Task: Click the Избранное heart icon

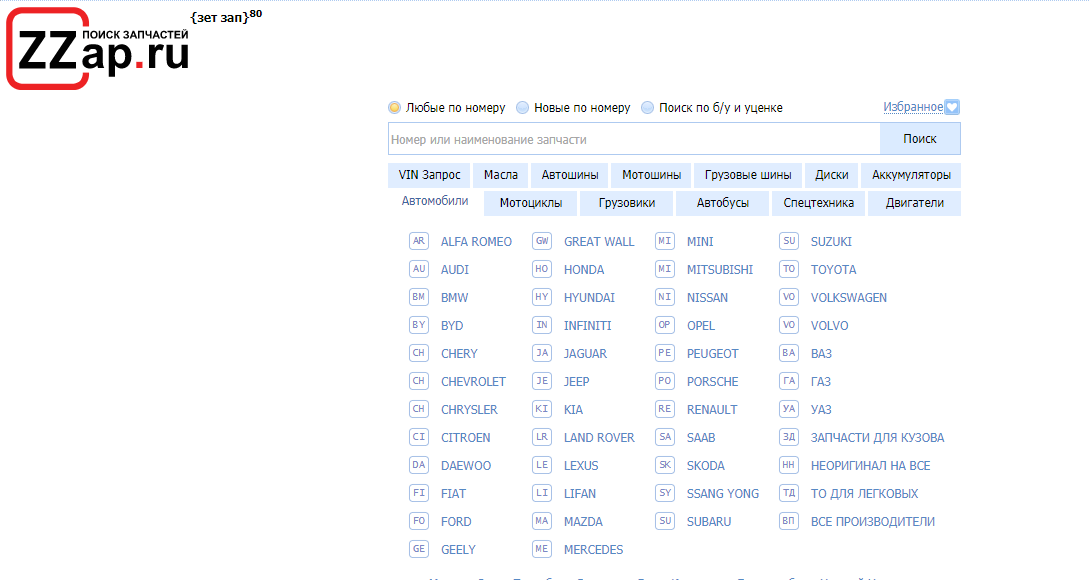Action: (952, 107)
